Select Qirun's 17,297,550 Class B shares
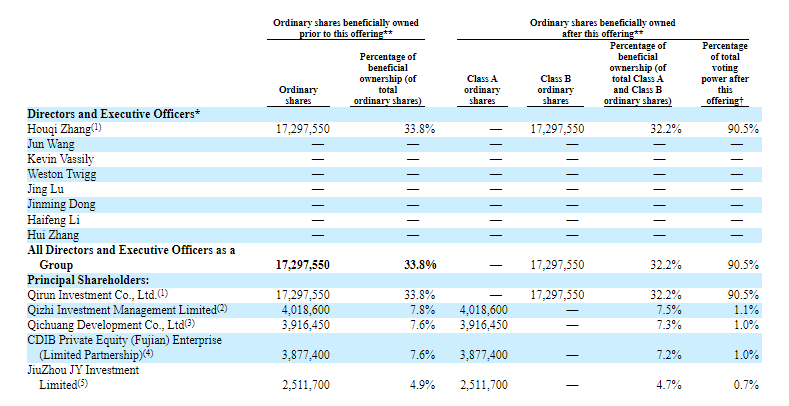 558,295
